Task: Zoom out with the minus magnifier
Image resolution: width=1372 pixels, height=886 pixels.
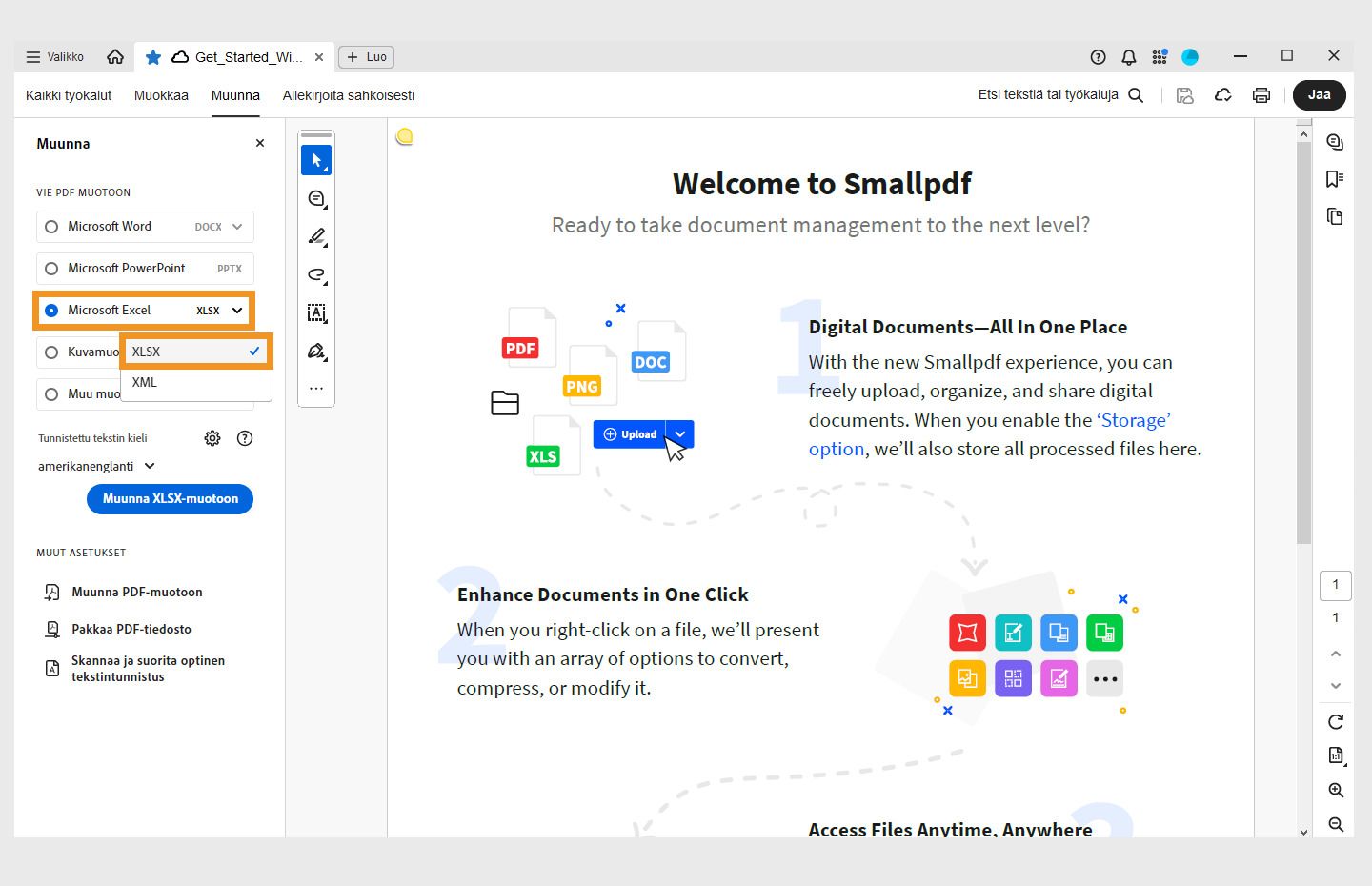Action: pyautogui.click(x=1336, y=824)
